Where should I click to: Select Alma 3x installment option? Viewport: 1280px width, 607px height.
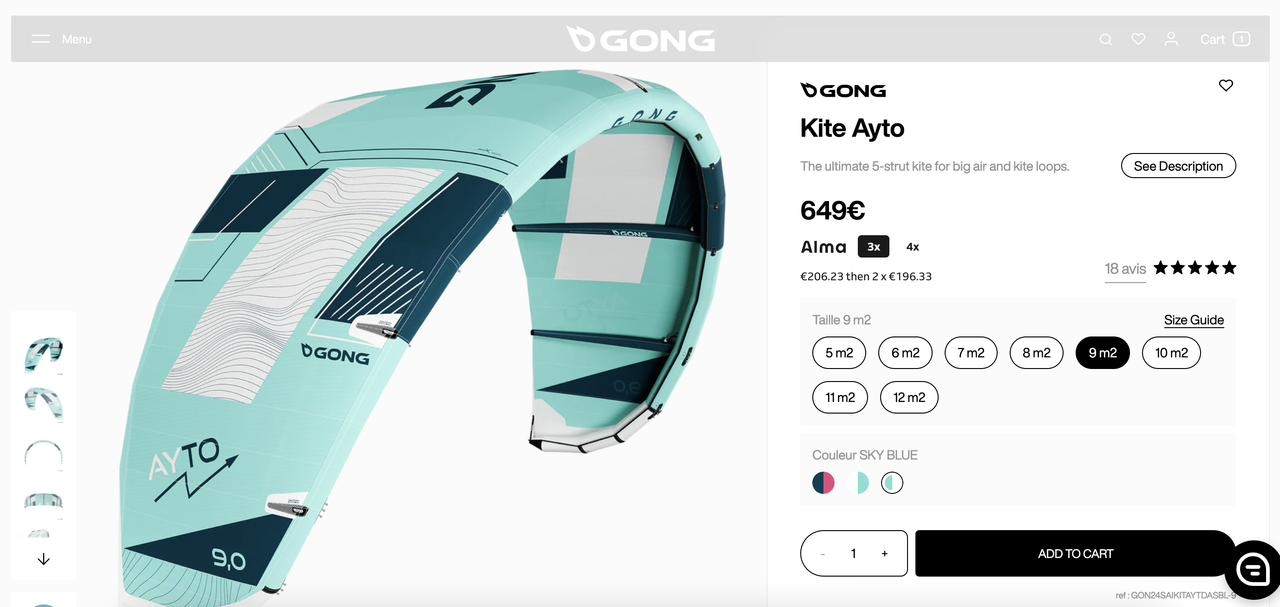[873, 247]
